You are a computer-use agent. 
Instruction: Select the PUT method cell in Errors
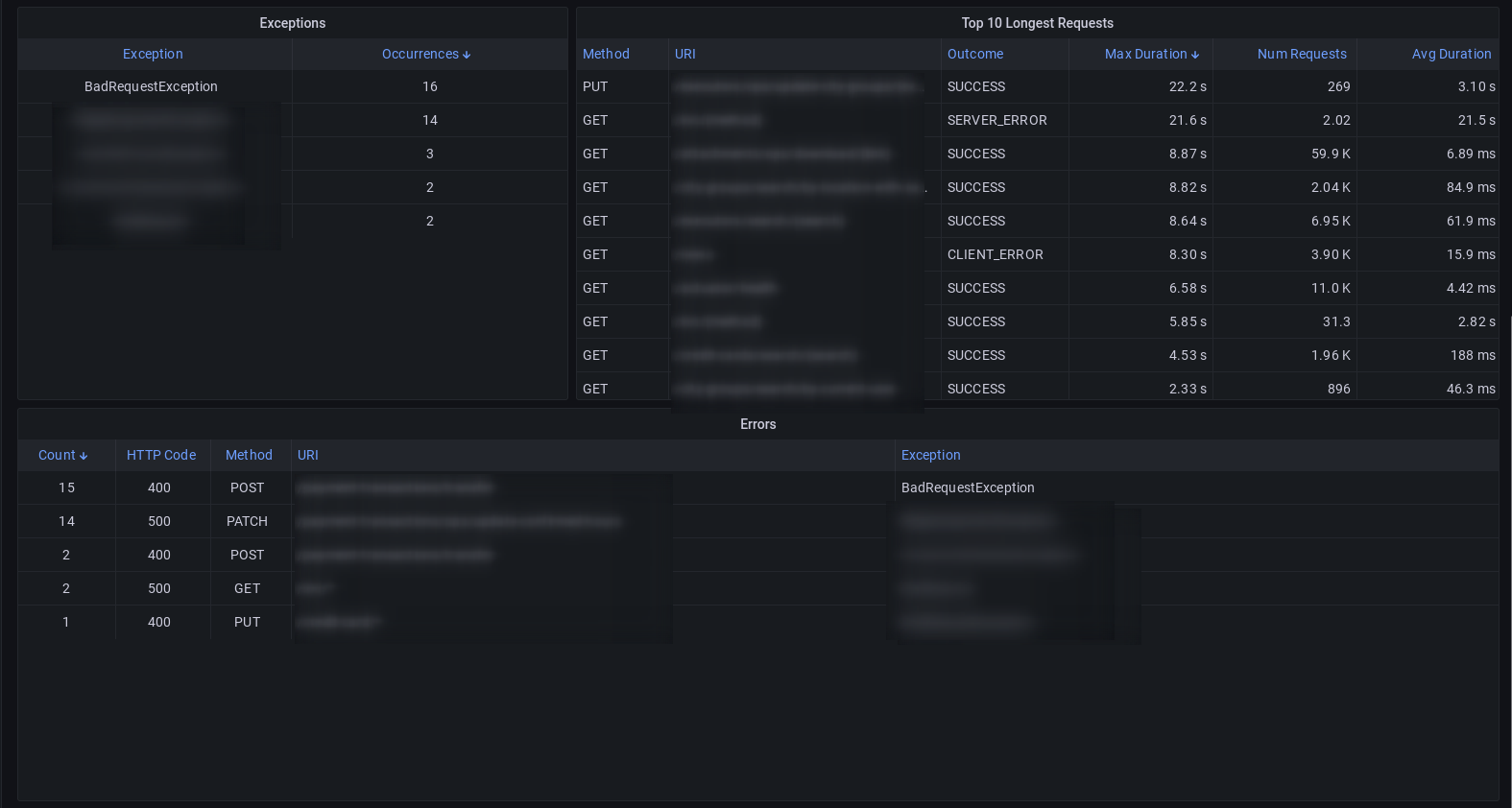pyautogui.click(x=247, y=622)
